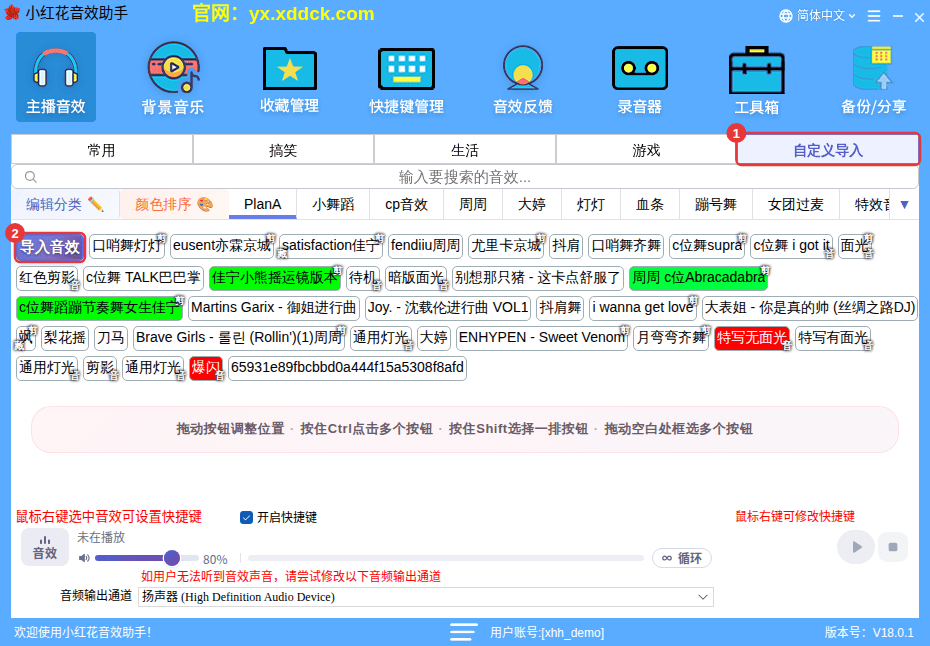
Task: Click the sound effect search field
Action: (465, 177)
